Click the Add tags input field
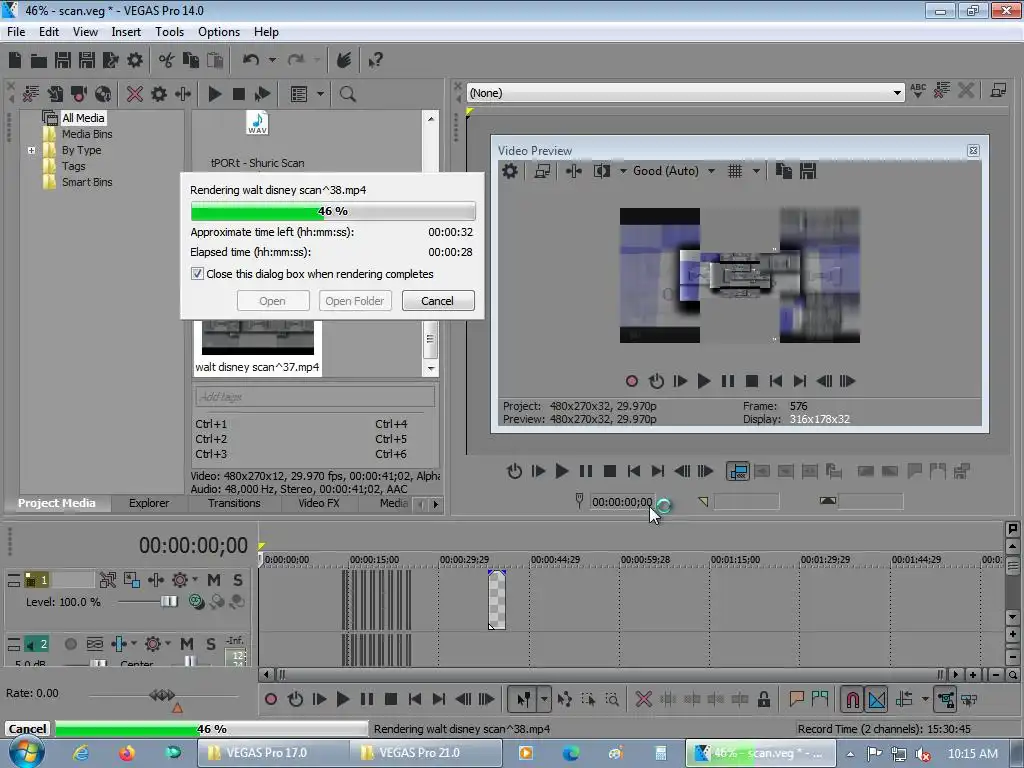1024x768 pixels. coord(315,396)
